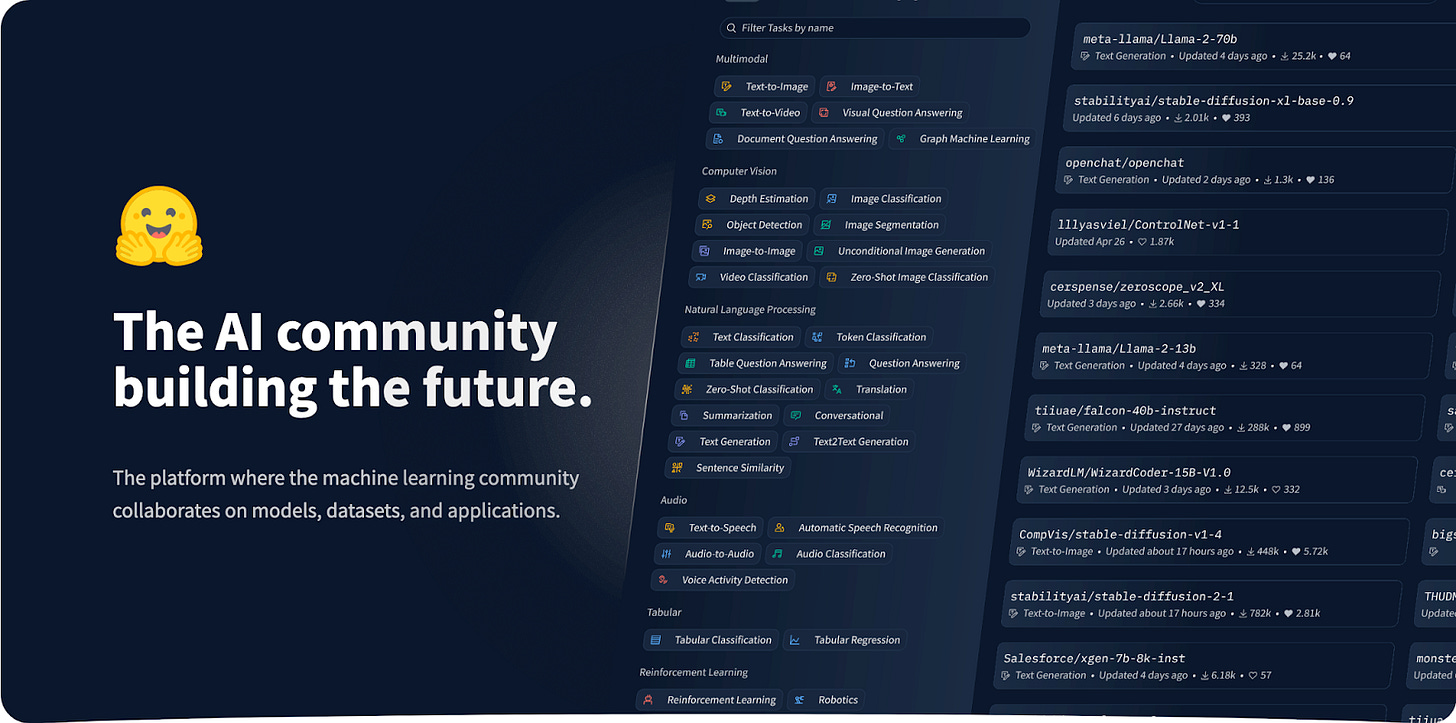Click the Conversational icon

pyautogui.click(x=796, y=415)
